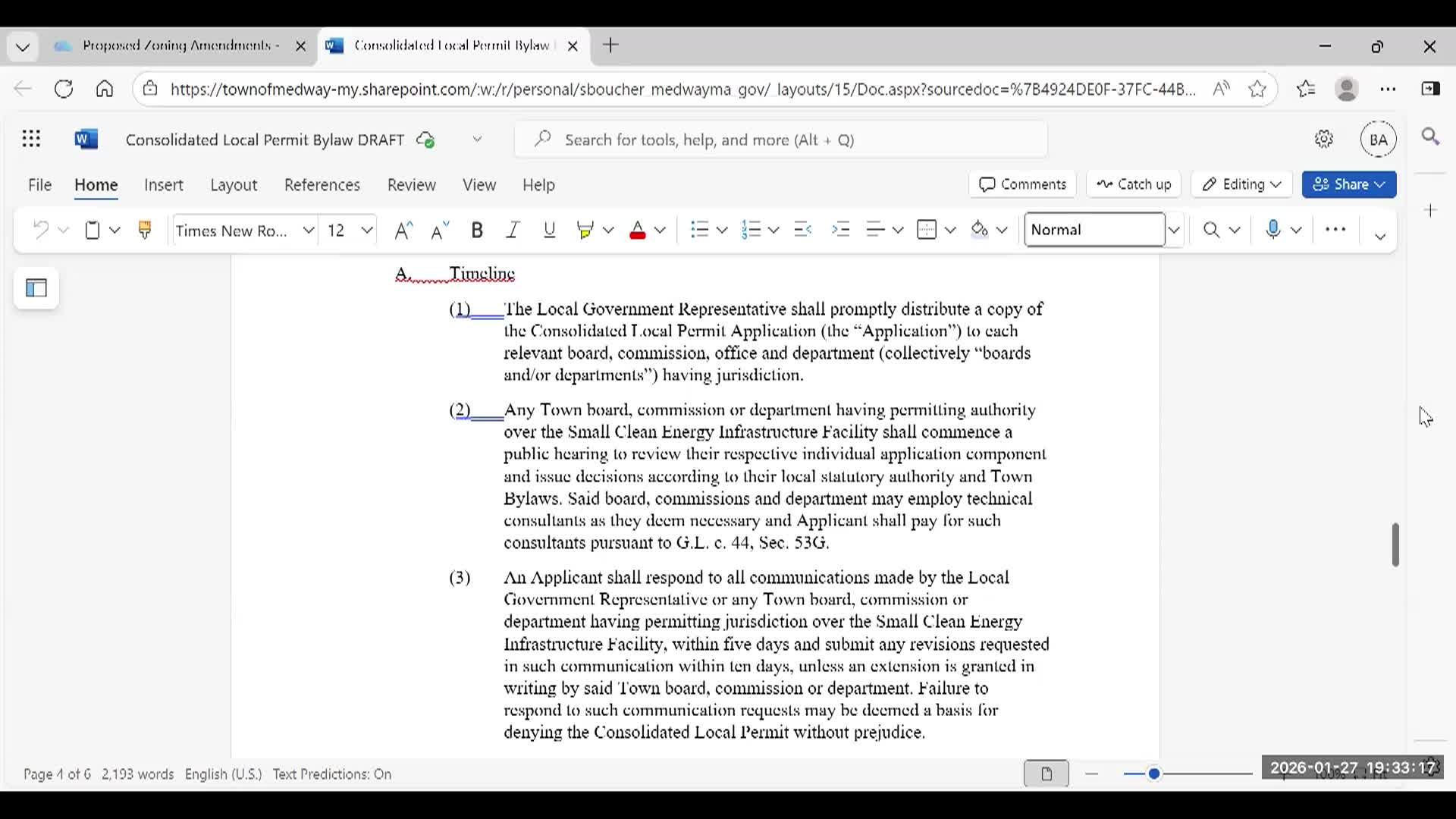Viewport: 1456px width, 819px height.
Task: Click the Dictate microphone icon
Action: point(1273,230)
